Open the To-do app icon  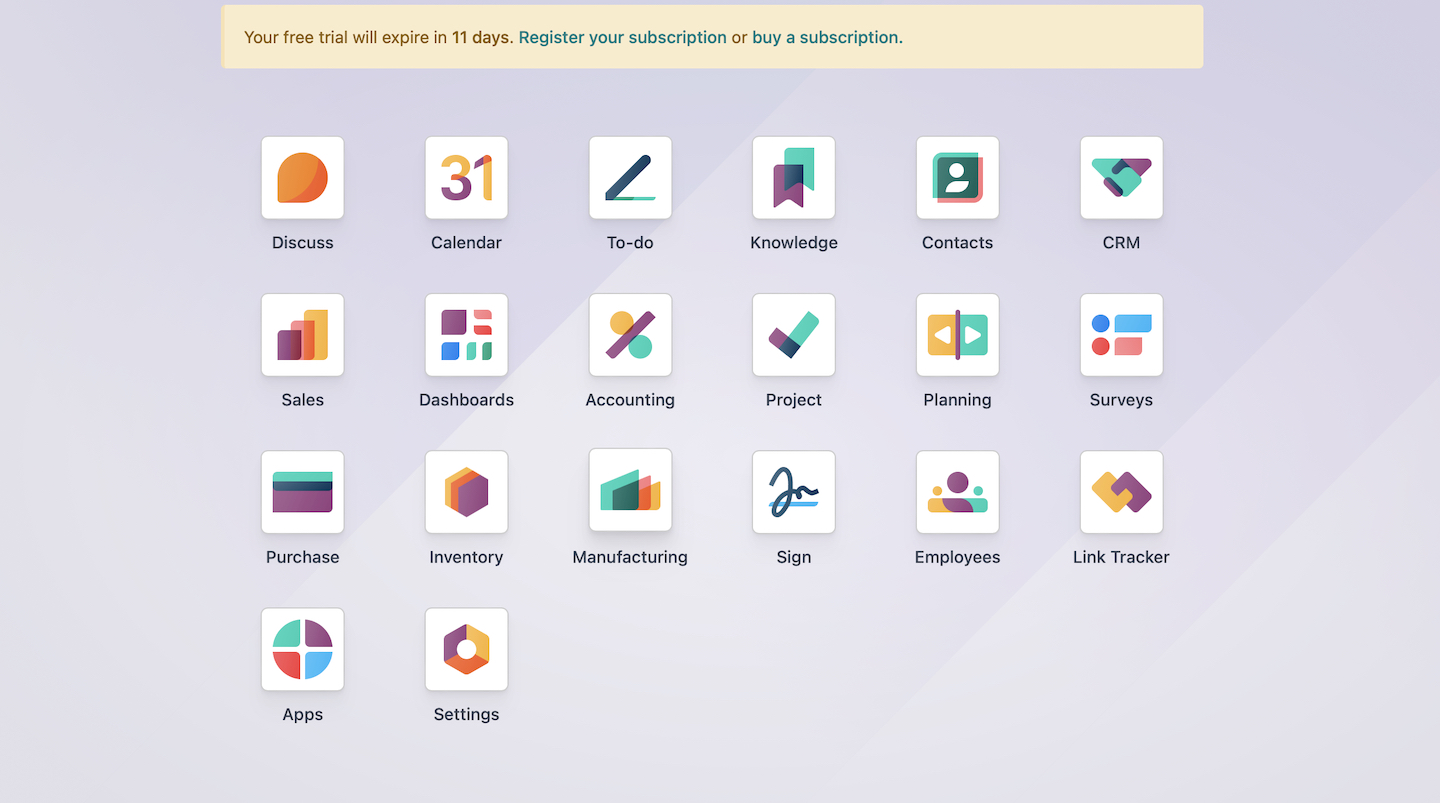click(630, 178)
